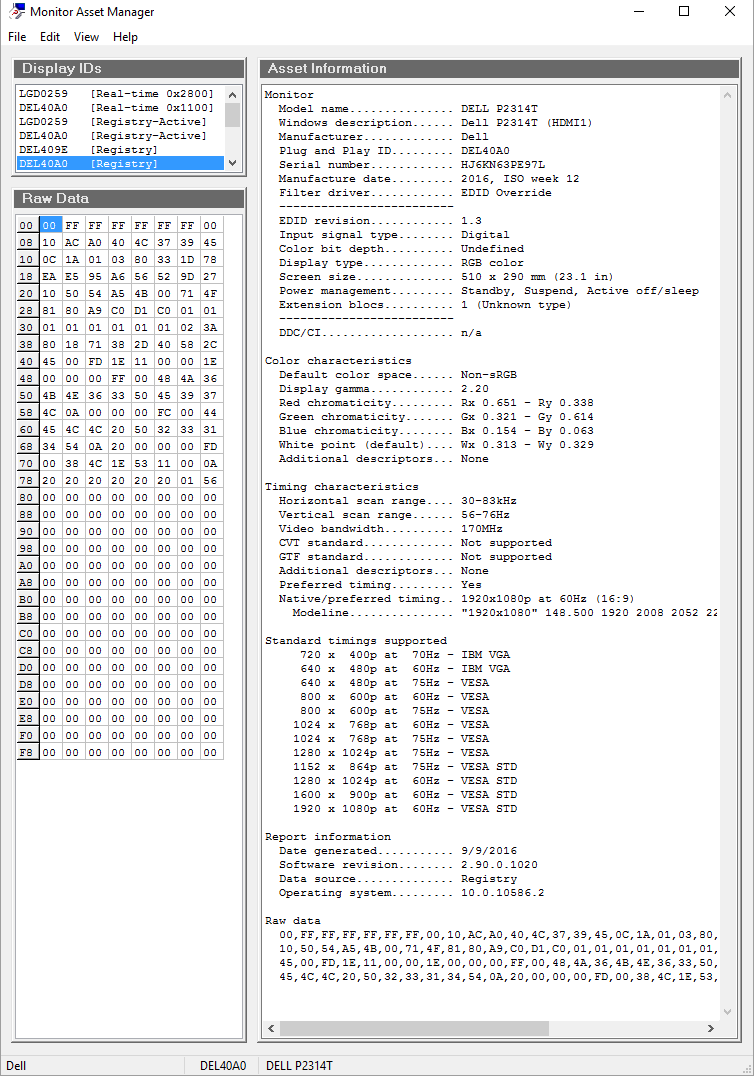Open the Help menu
754x1076 pixels.
pyautogui.click(x=125, y=37)
